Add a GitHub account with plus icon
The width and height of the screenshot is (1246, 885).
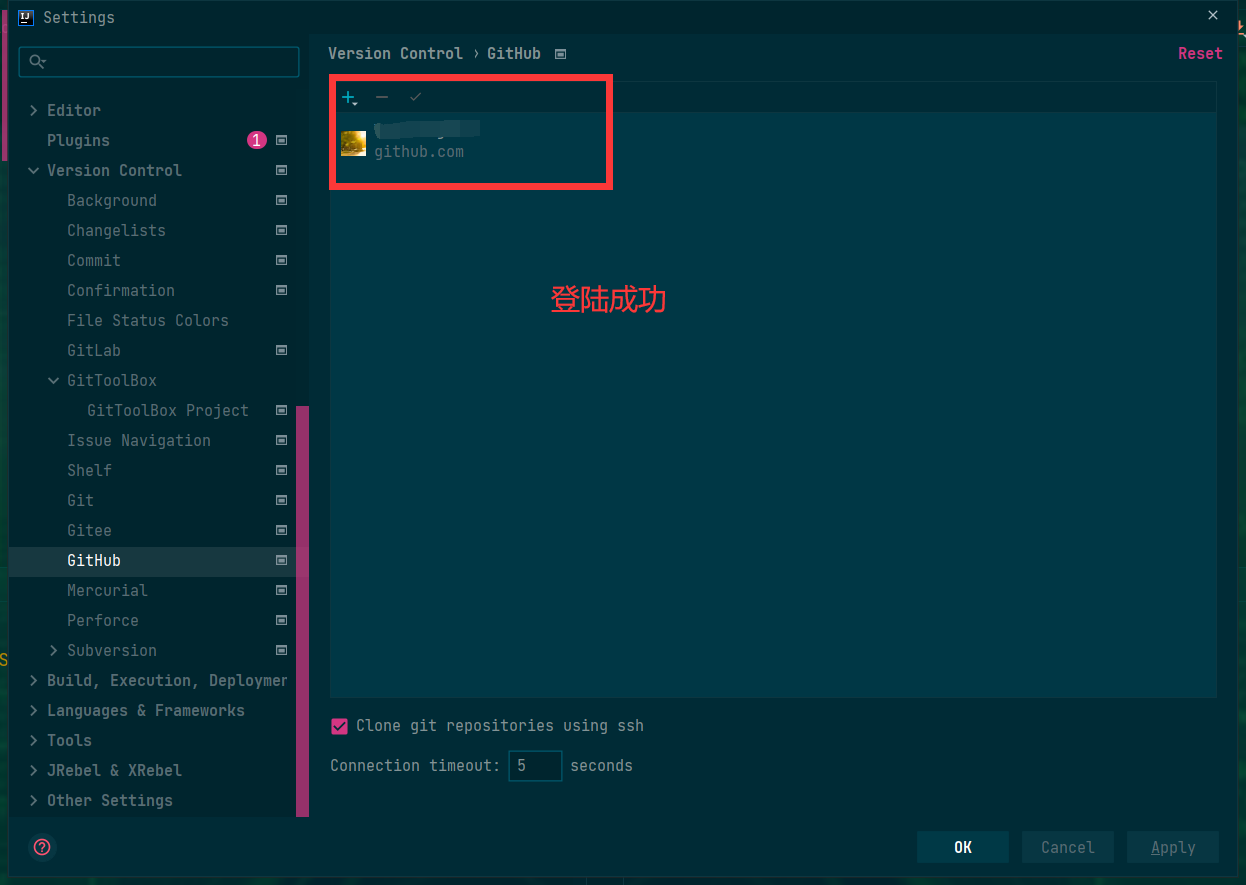click(349, 98)
